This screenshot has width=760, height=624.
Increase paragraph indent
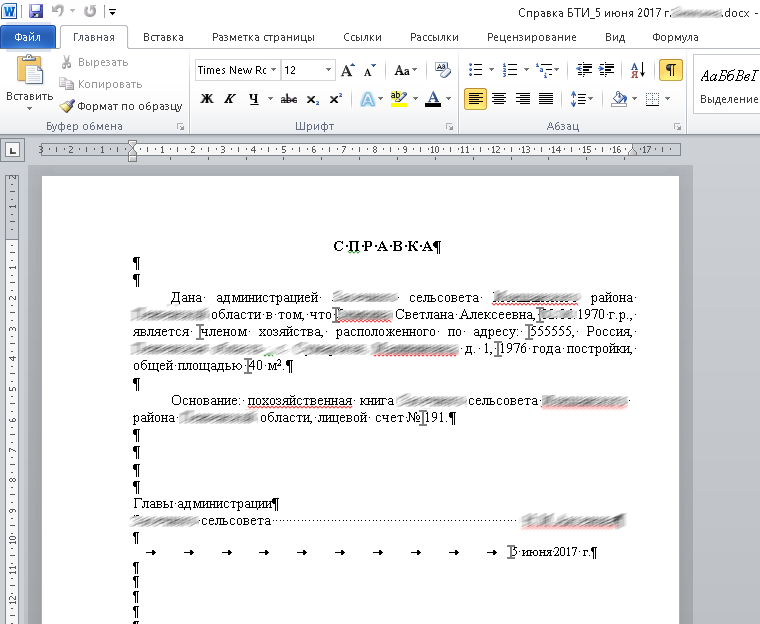[x=606, y=70]
